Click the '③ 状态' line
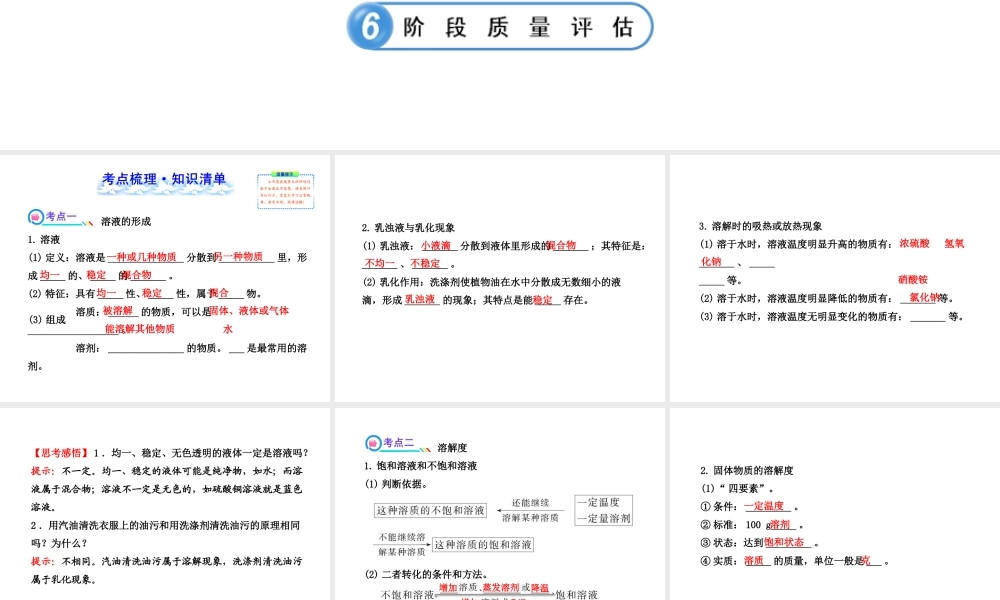The height and width of the screenshot is (600, 1000). 760,543
